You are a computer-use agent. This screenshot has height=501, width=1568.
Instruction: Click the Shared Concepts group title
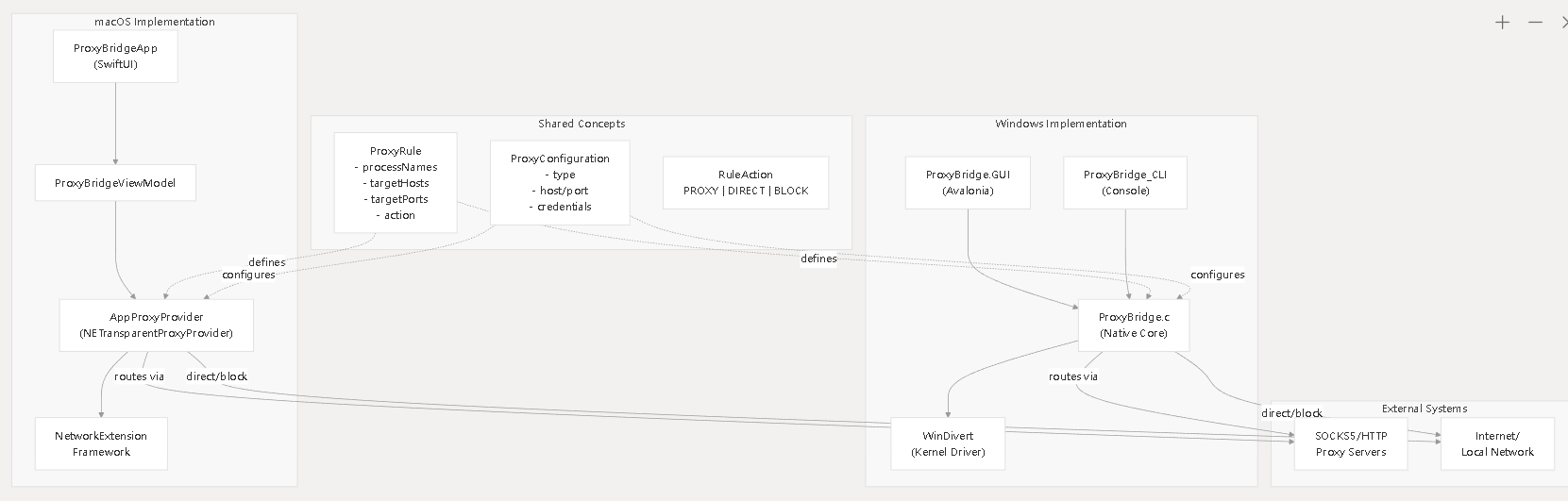pos(582,124)
